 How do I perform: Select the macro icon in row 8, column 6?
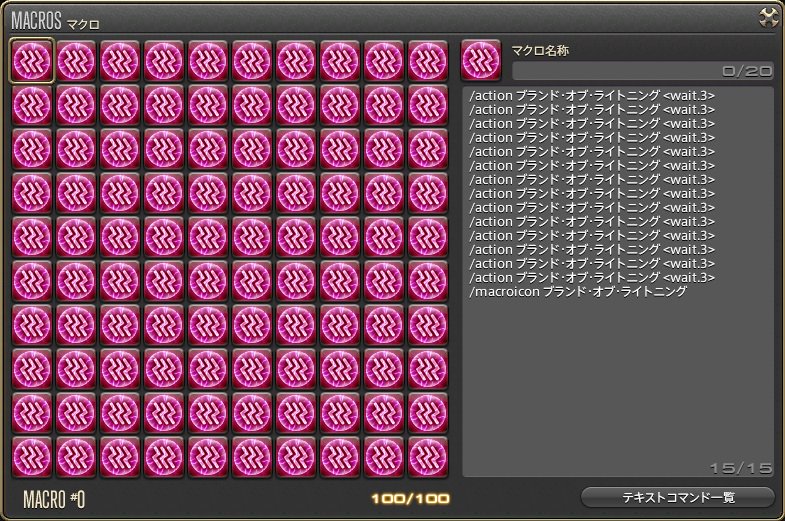(252, 369)
